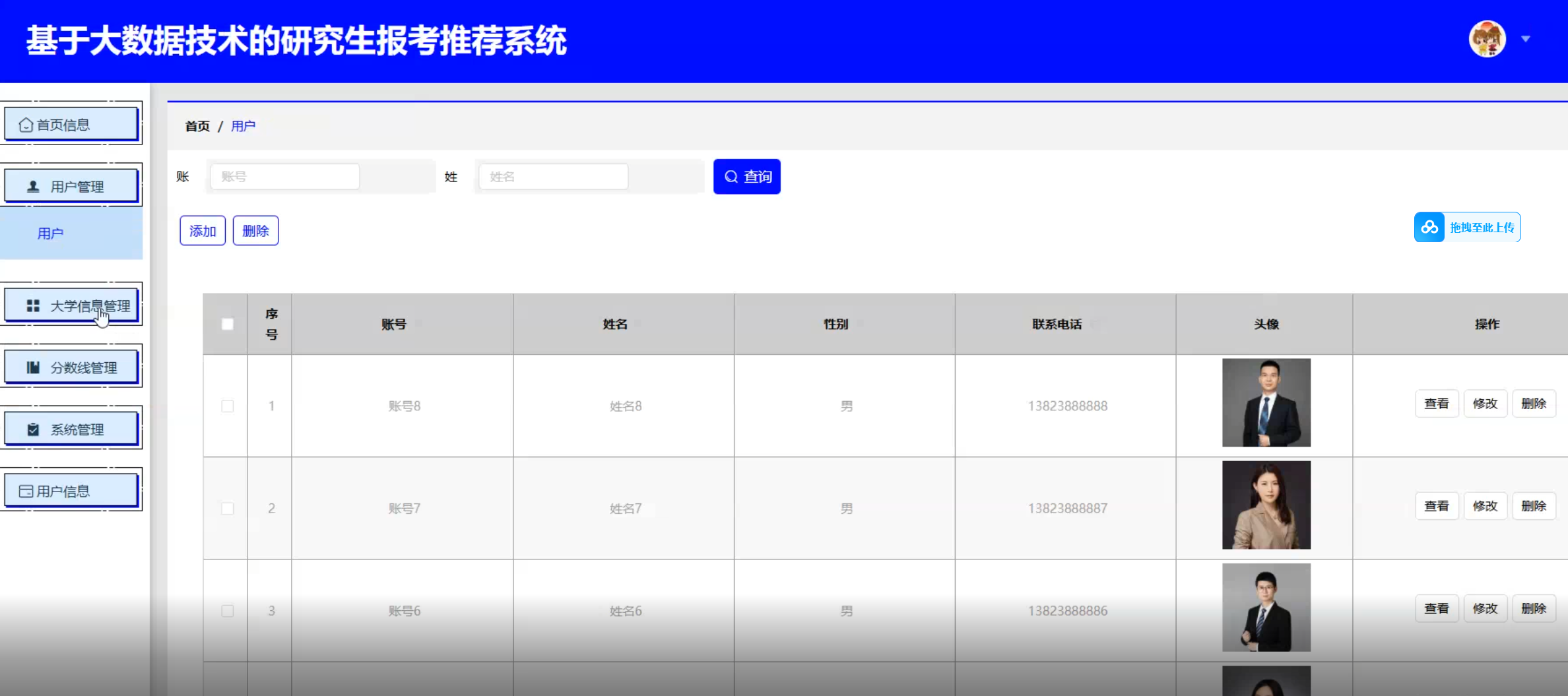Open 系统管理 menu
This screenshot has height=696, width=1568.
[71, 429]
